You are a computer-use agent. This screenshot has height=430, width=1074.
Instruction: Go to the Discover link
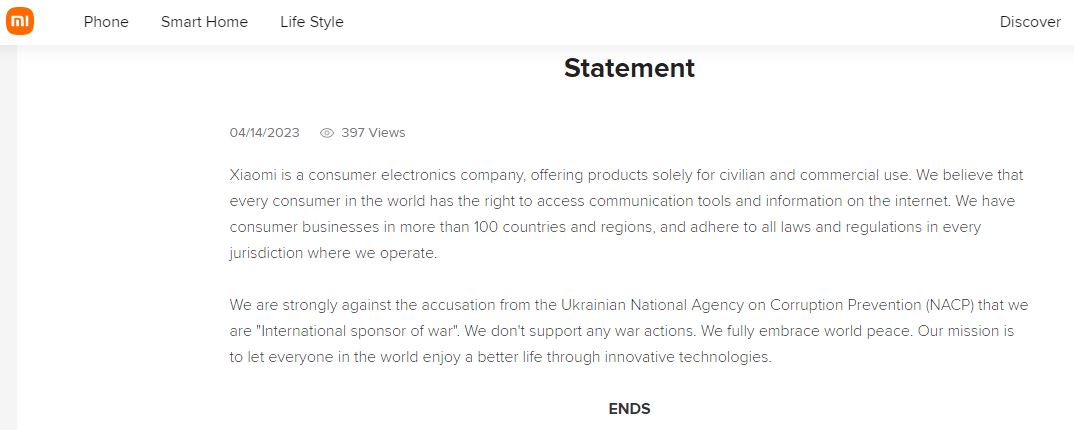click(x=1030, y=22)
